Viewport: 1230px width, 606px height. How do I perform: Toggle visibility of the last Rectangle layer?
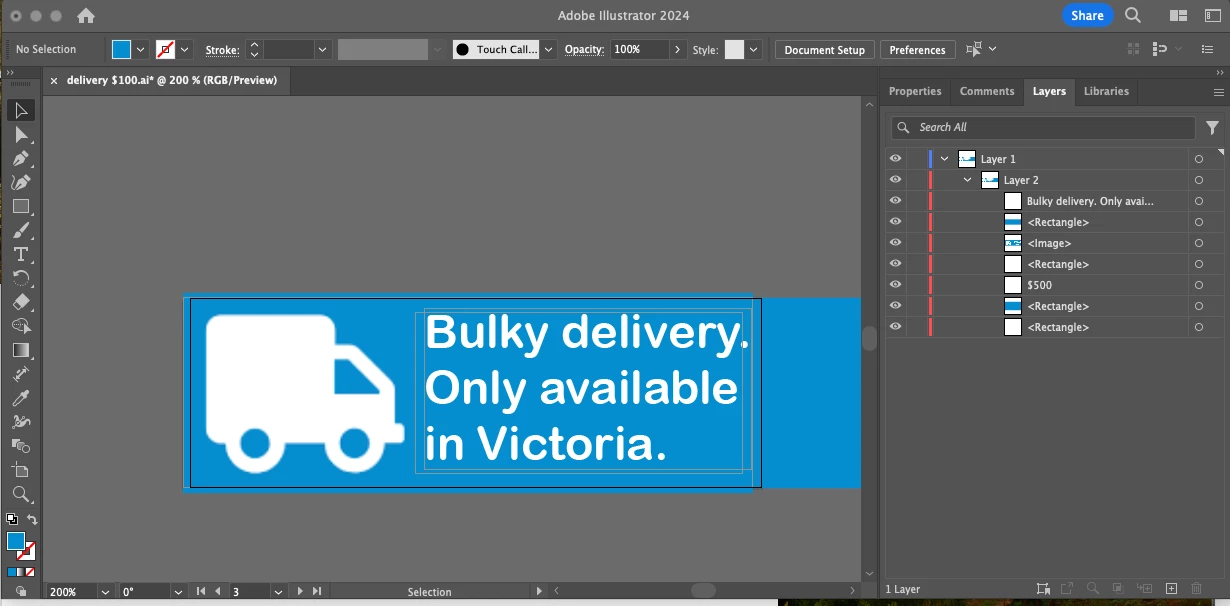pos(895,327)
